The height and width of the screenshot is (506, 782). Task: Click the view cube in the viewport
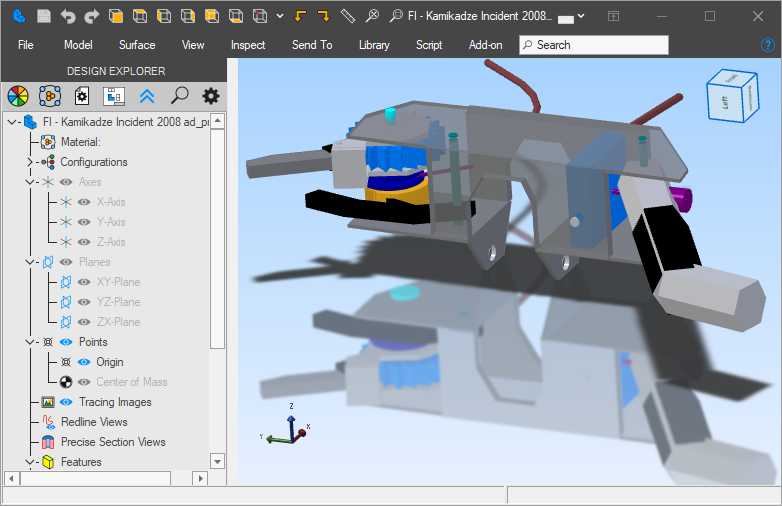point(732,95)
